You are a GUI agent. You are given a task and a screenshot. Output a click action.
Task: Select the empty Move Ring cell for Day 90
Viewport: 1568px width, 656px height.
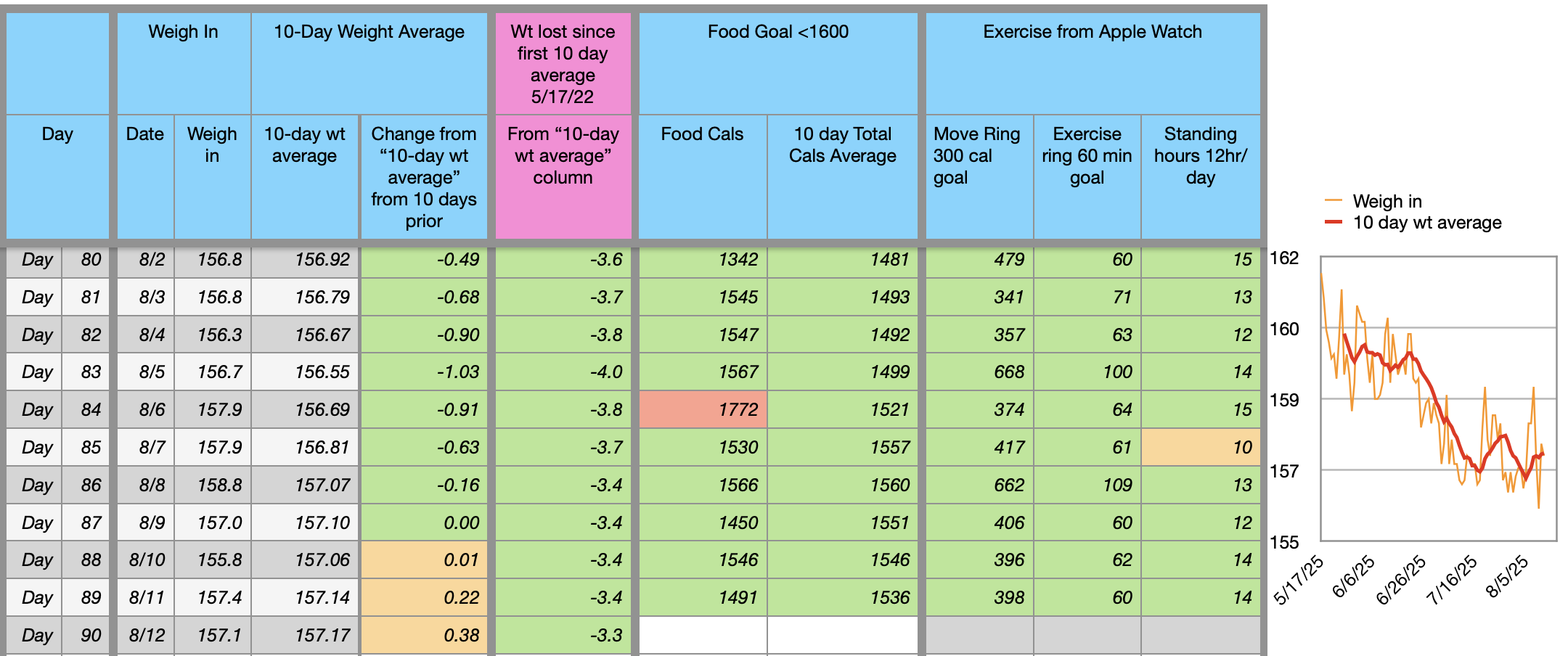point(979,635)
